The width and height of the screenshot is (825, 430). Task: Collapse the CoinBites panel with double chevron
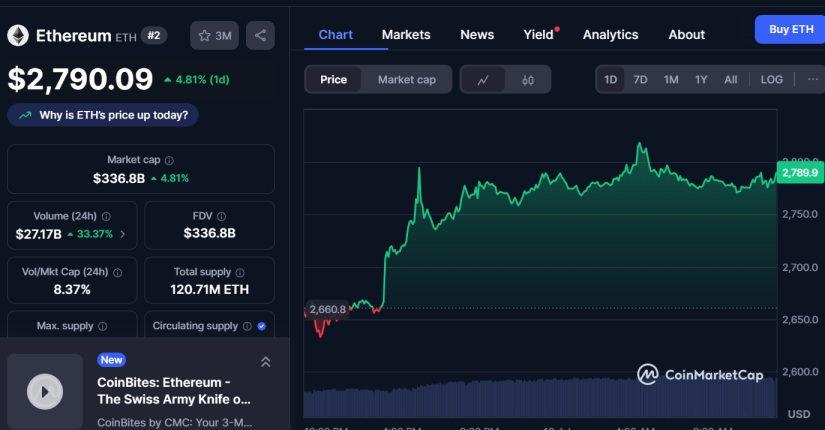click(x=266, y=362)
